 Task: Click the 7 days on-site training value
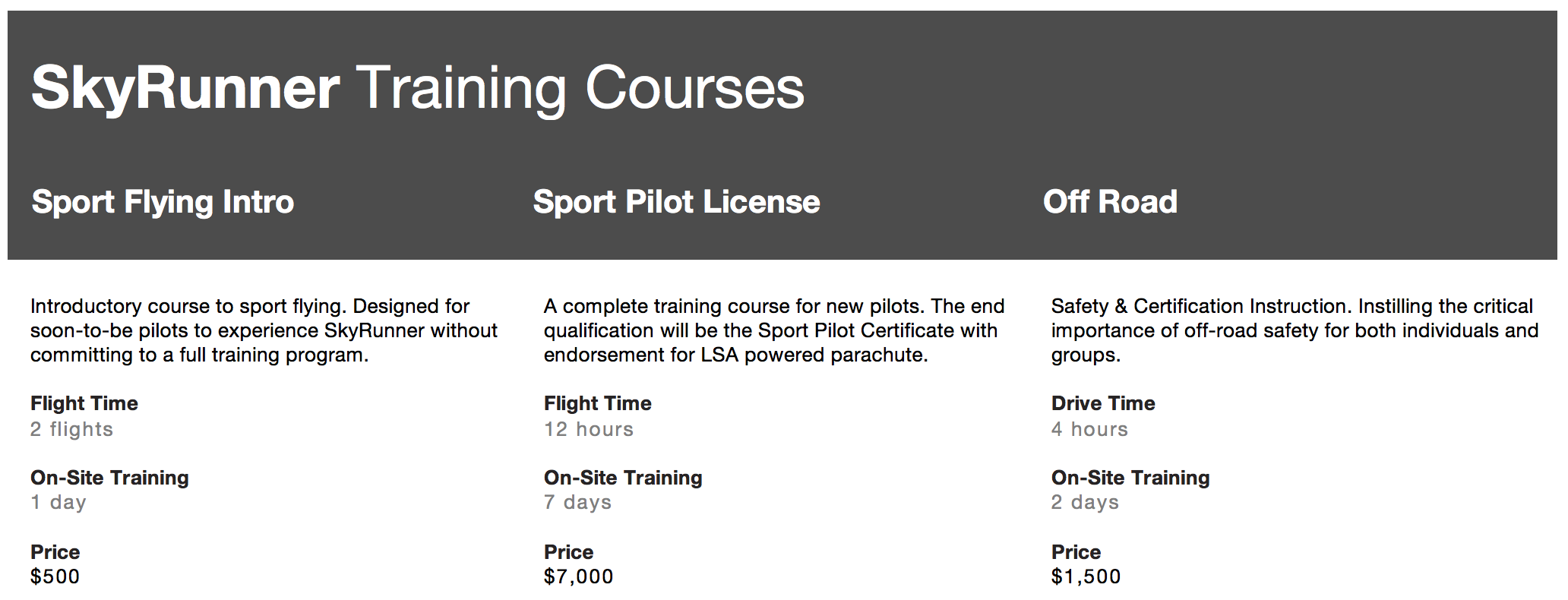pyautogui.click(x=577, y=503)
